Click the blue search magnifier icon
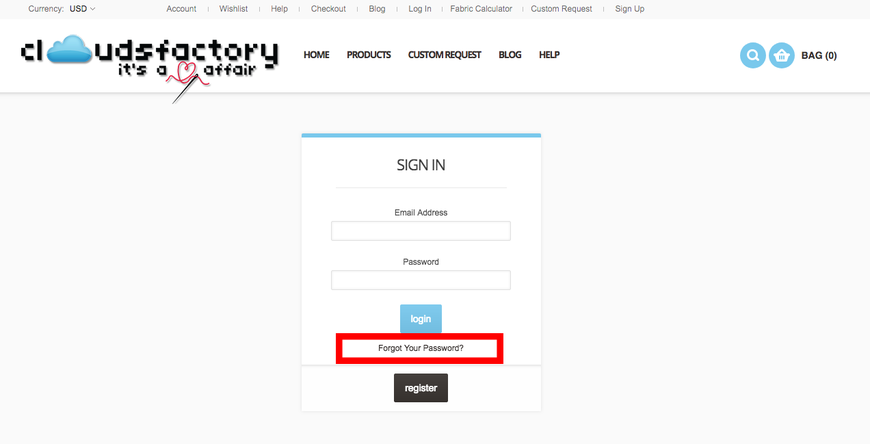Viewport: 870px width, 444px height. [x=752, y=56]
